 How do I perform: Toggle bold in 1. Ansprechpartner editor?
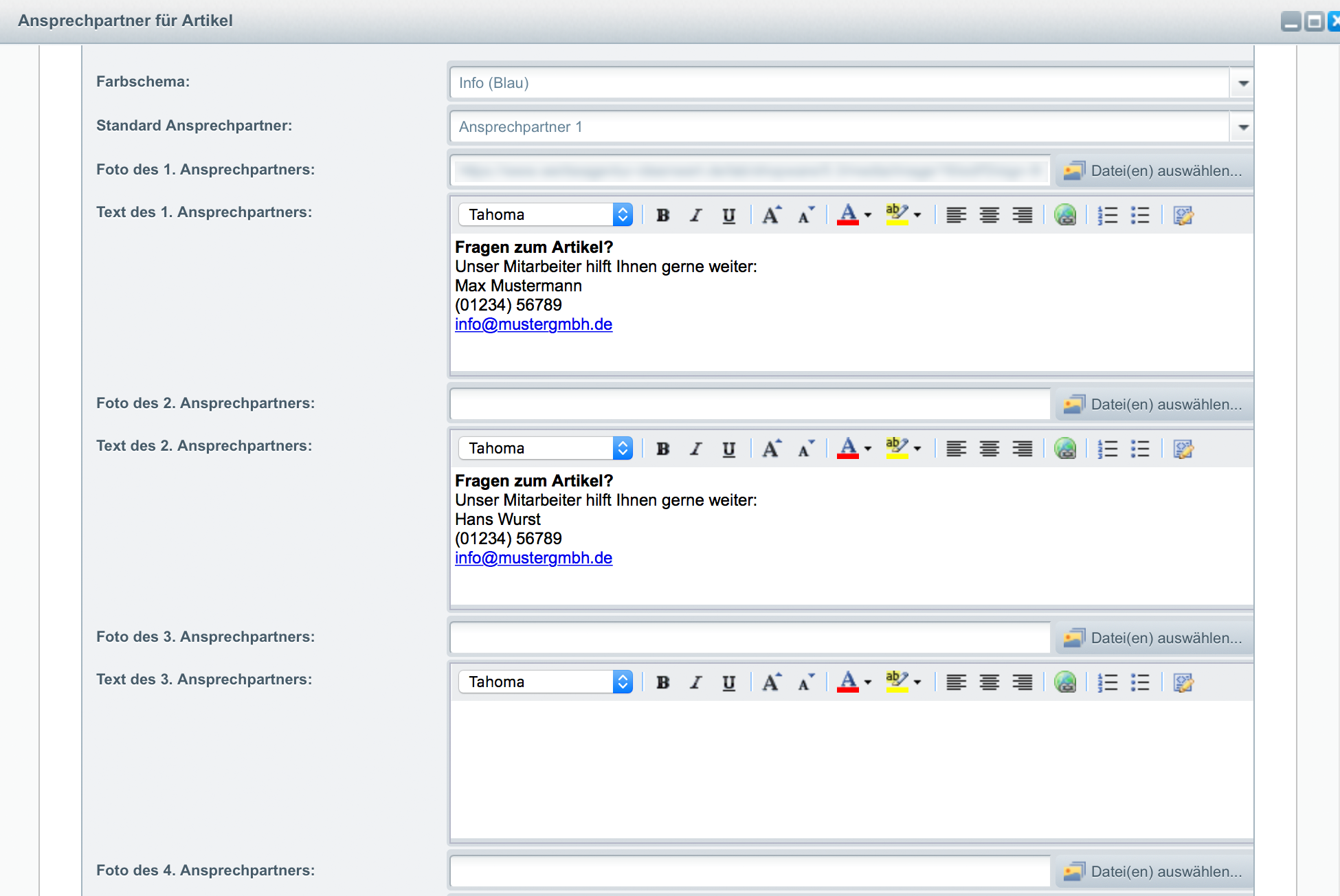(x=662, y=215)
